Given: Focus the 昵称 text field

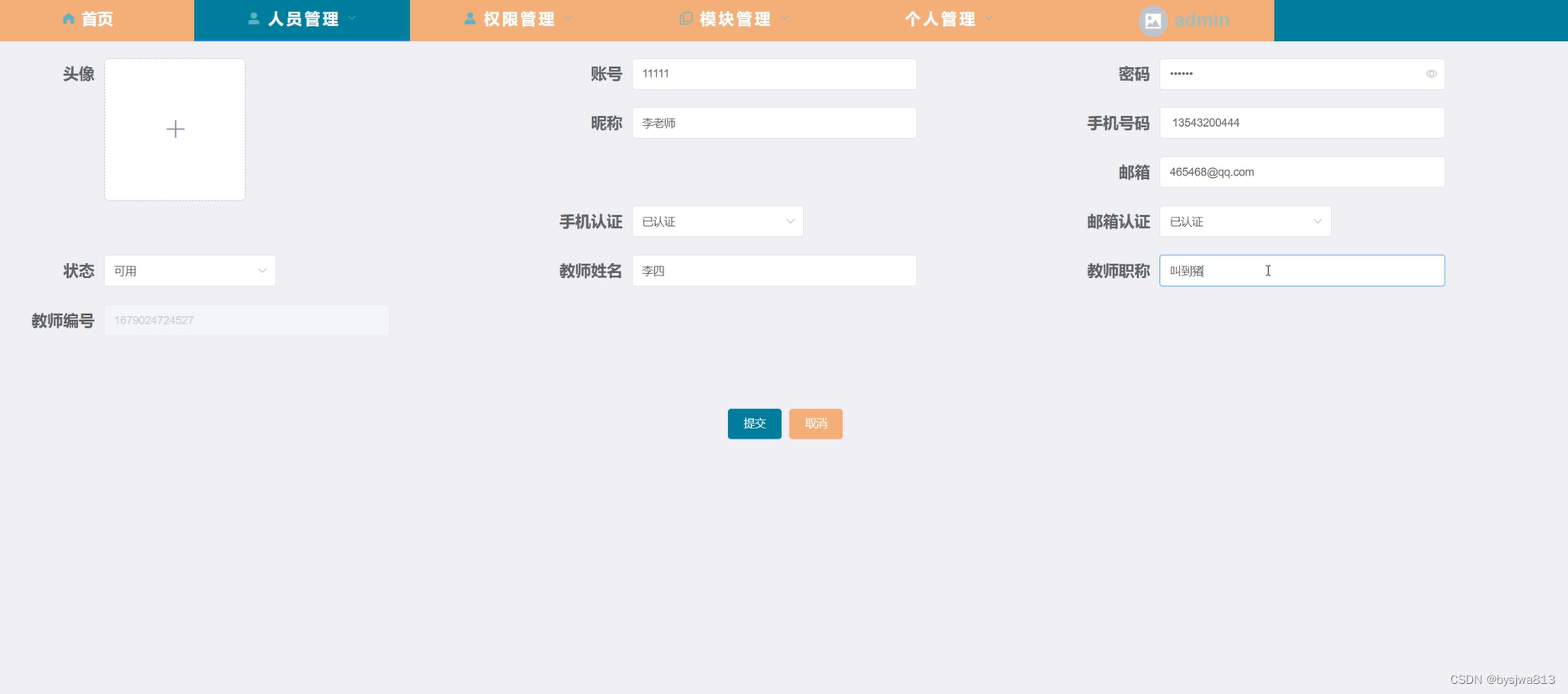Looking at the screenshot, I should [774, 123].
